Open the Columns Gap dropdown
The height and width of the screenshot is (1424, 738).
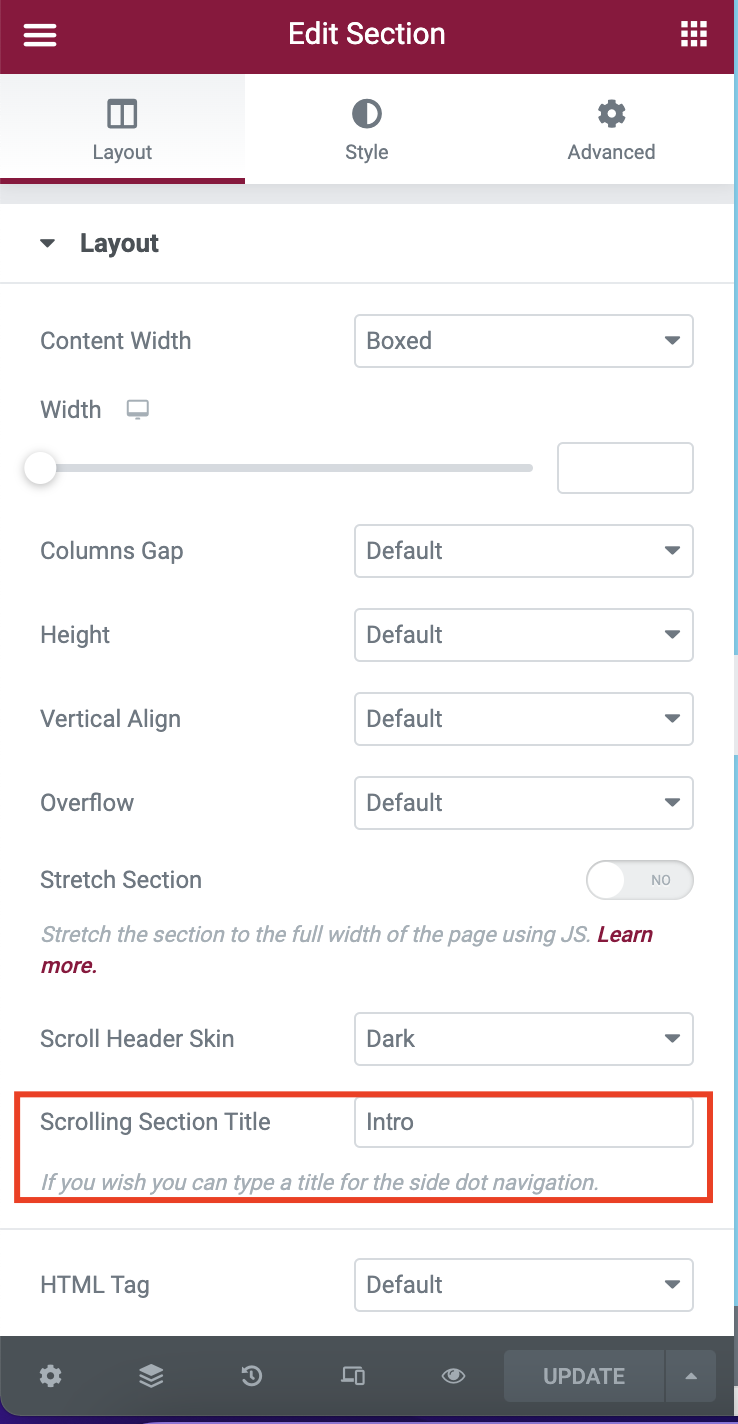coord(523,551)
